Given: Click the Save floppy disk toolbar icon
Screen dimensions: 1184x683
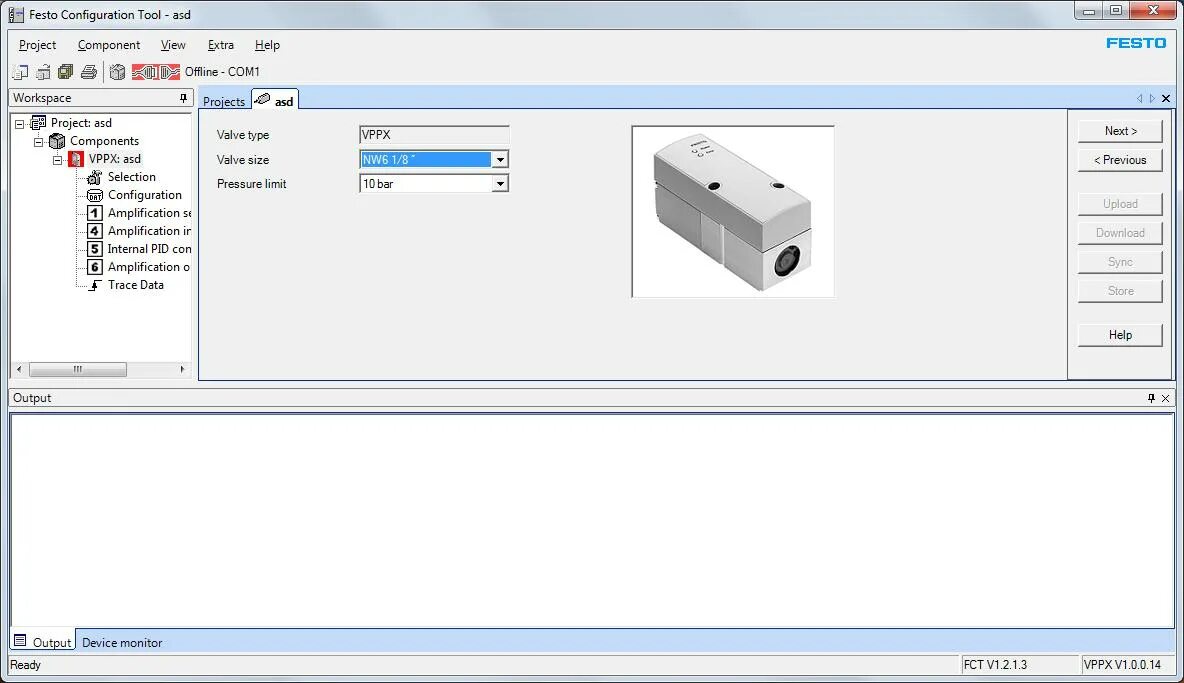Looking at the screenshot, I should point(66,72).
